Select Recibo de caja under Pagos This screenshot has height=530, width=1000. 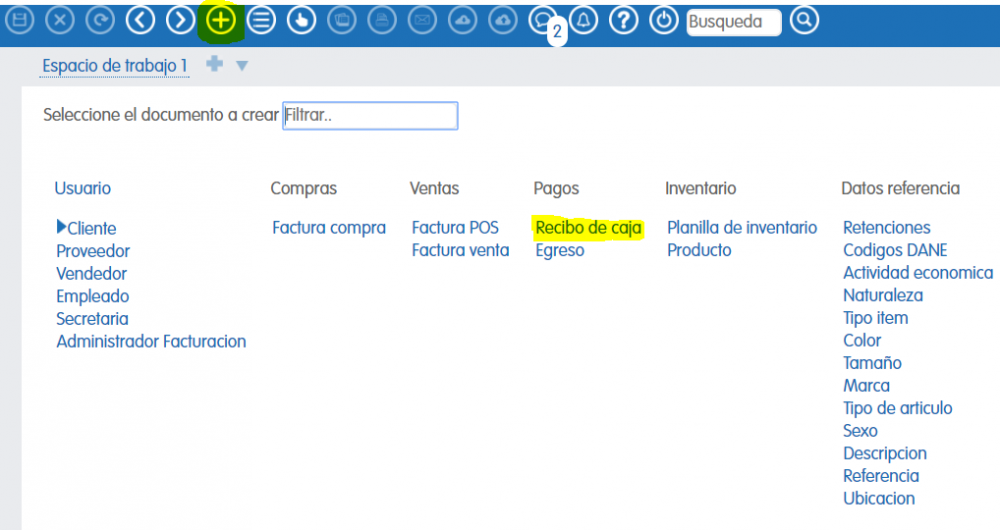589,228
